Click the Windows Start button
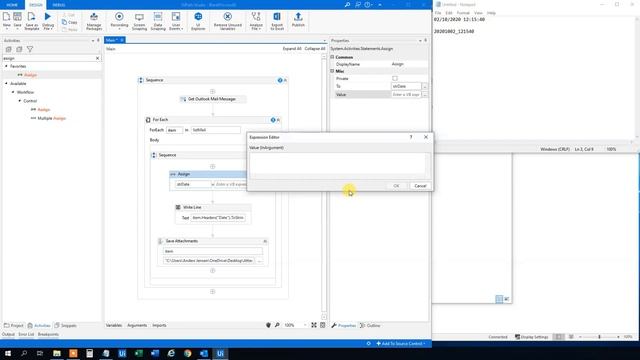 tap(8, 353)
